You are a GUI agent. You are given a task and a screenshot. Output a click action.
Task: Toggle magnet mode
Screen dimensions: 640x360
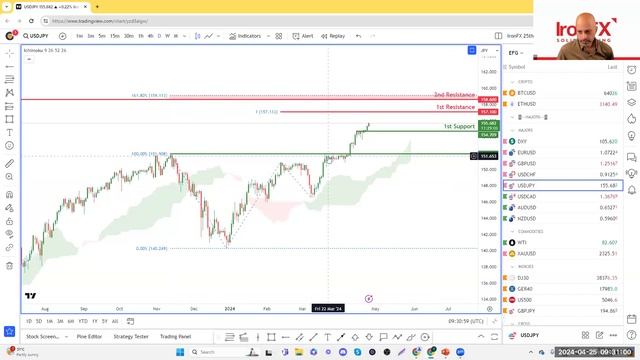tap(9, 195)
